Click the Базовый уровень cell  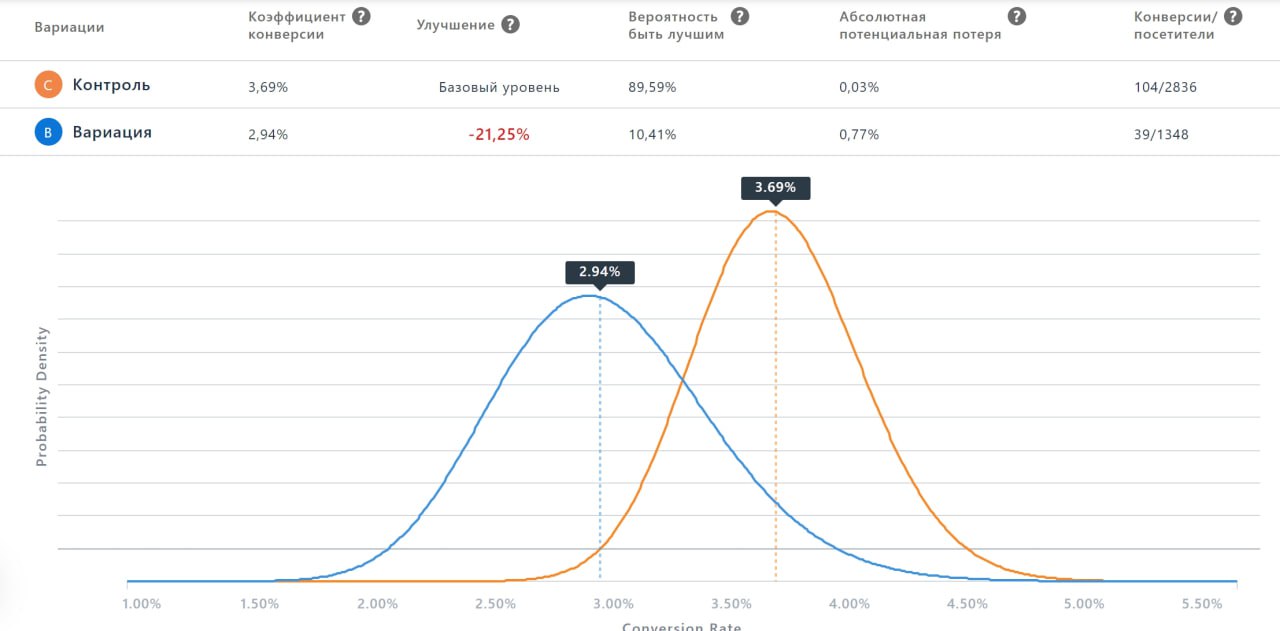(x=499, y=87)
